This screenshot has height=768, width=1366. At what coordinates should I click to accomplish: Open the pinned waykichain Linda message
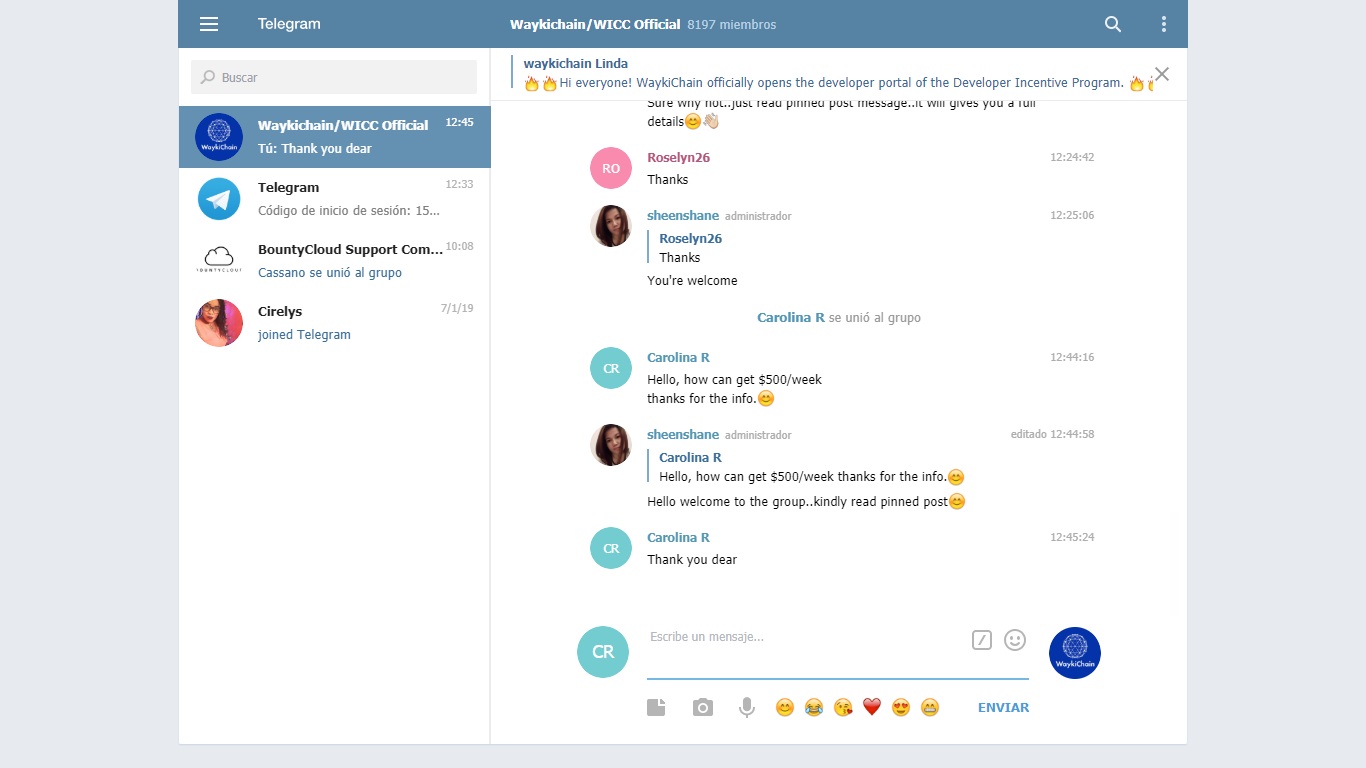click(832, 74)
